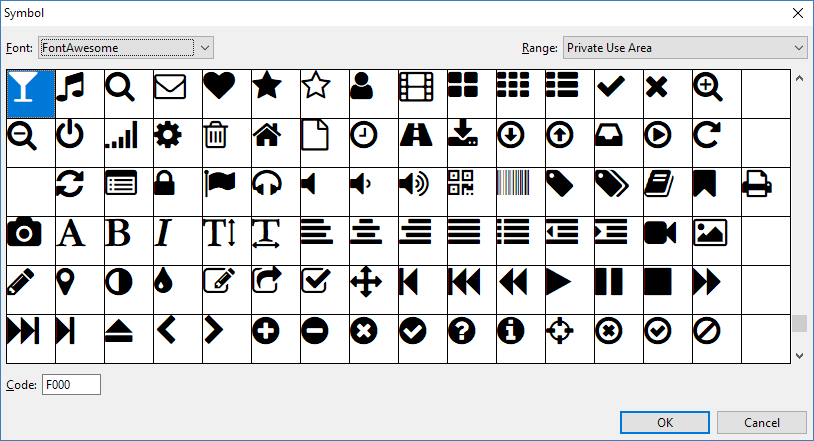The image size is (814, 441).
Task: Choose the barcode symbol
Action: pyautogui.click(x=521, y=192)
